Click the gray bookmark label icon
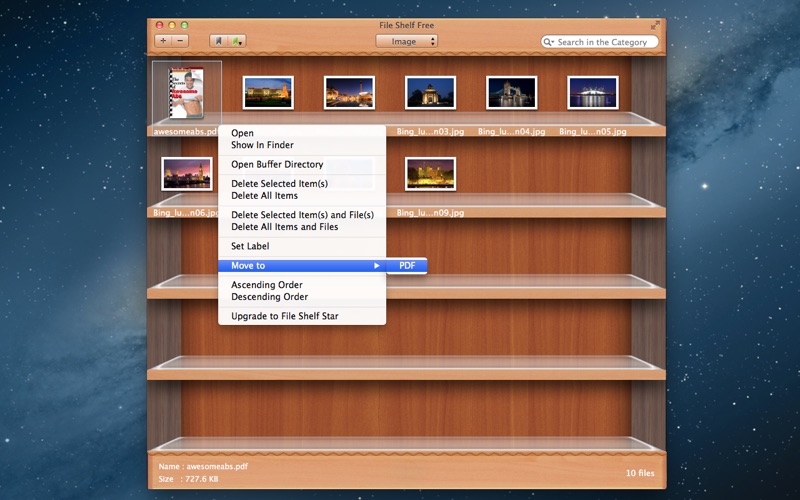800x500 pixels. point(218,41)
